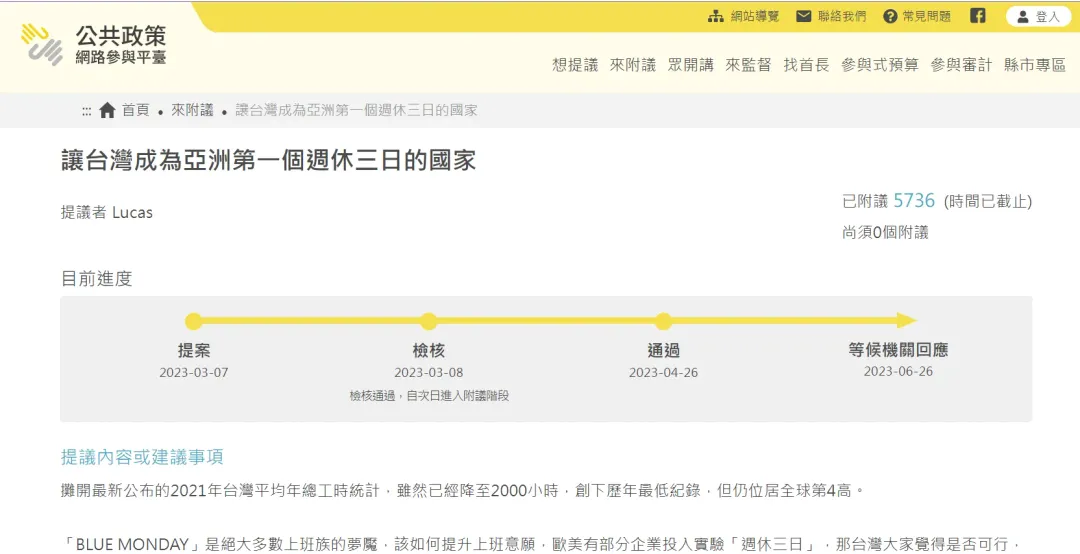Open the 來附議 navigation menu

tap(633, 65)
